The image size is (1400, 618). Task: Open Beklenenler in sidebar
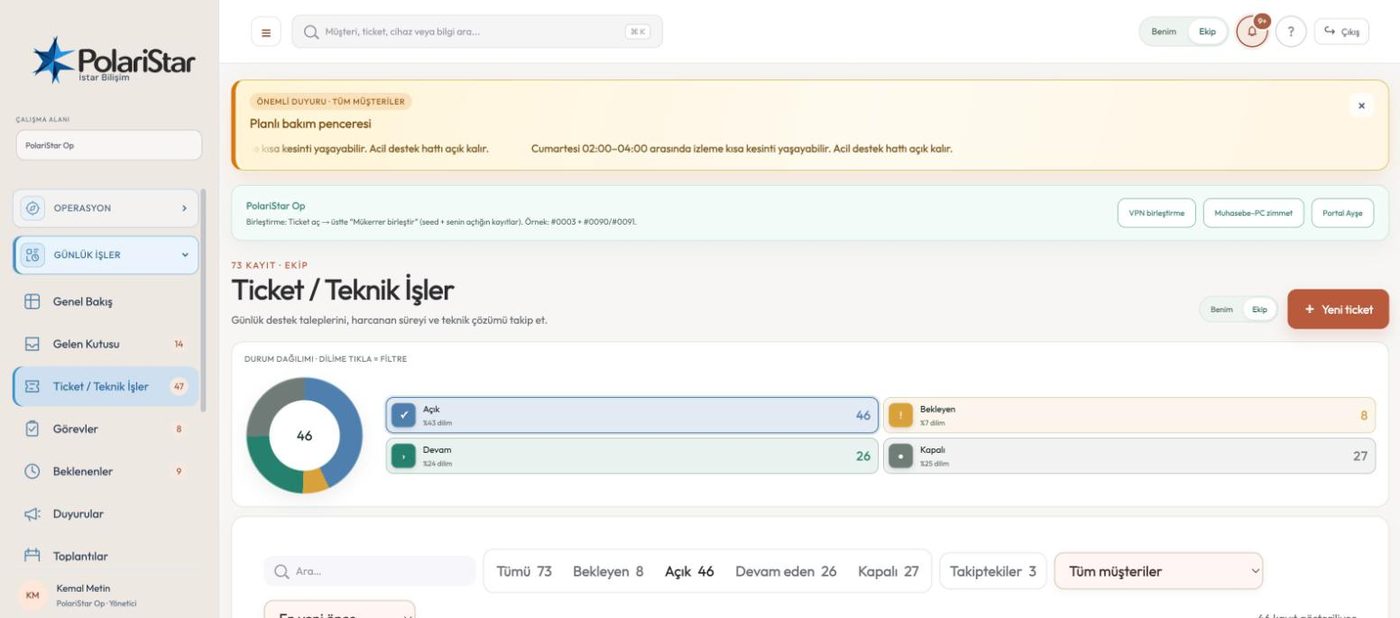pos(106,471)
